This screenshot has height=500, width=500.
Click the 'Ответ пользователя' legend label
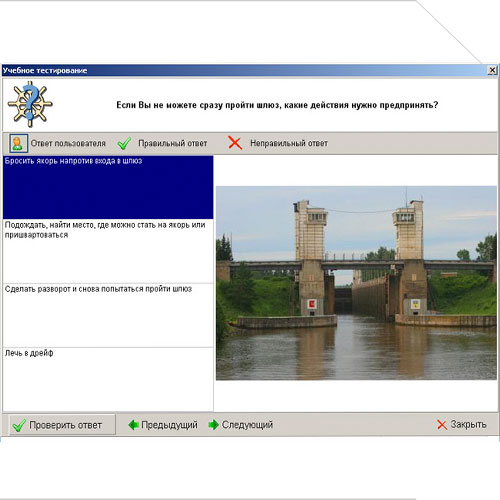[x=68, y=143]
